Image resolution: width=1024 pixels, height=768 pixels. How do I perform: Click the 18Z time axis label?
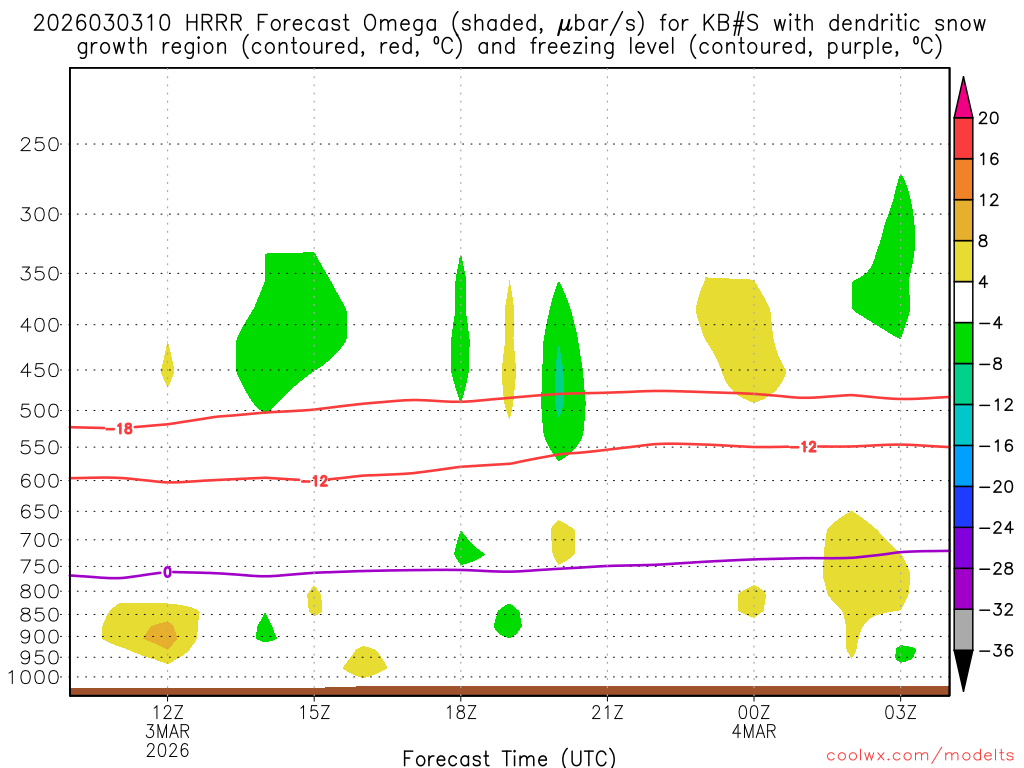click(x=461, y=712)
